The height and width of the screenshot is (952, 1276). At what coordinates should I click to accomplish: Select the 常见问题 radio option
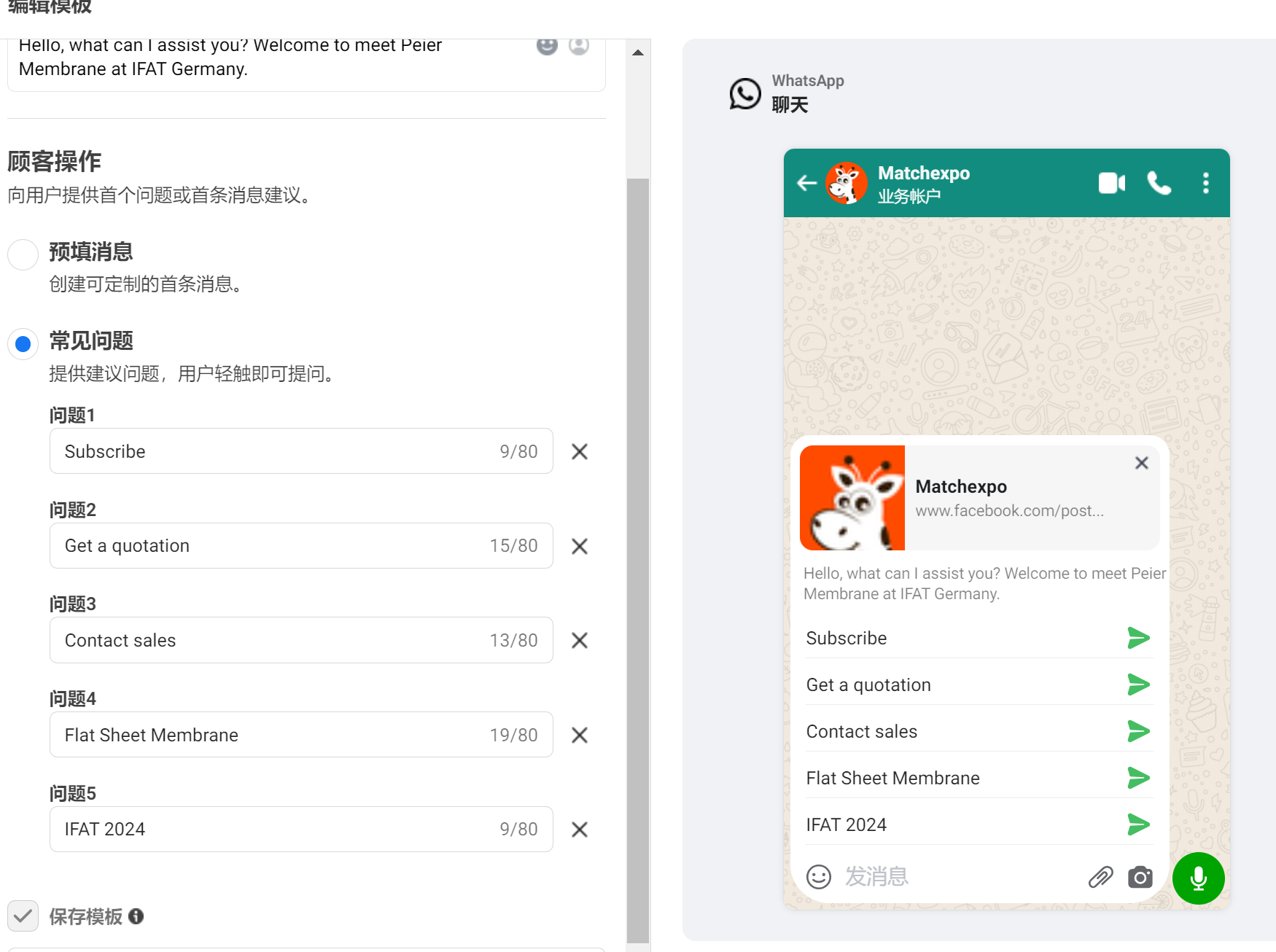coord(23,343)
